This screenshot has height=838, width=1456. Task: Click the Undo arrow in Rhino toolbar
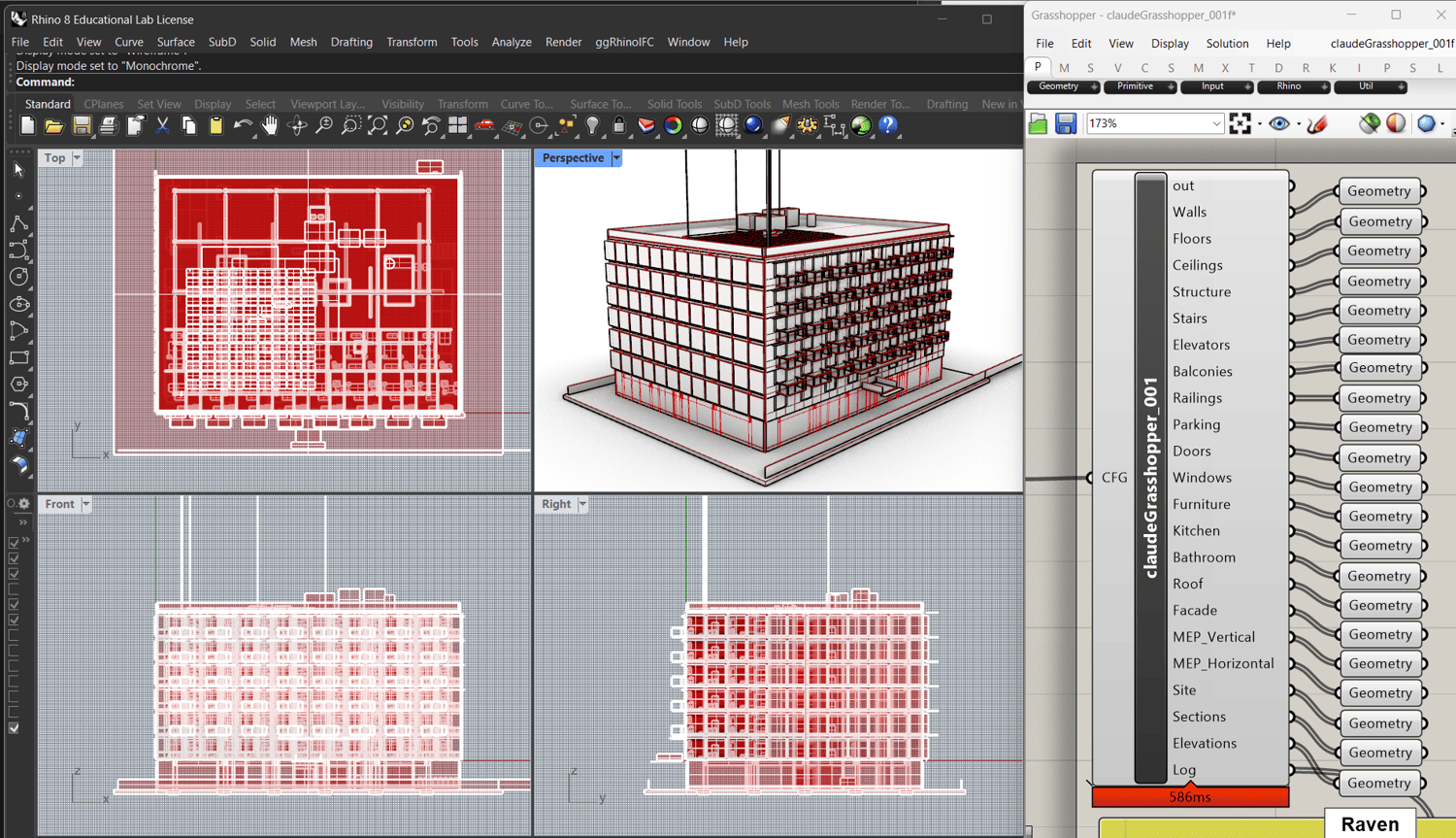click(242, 125)
